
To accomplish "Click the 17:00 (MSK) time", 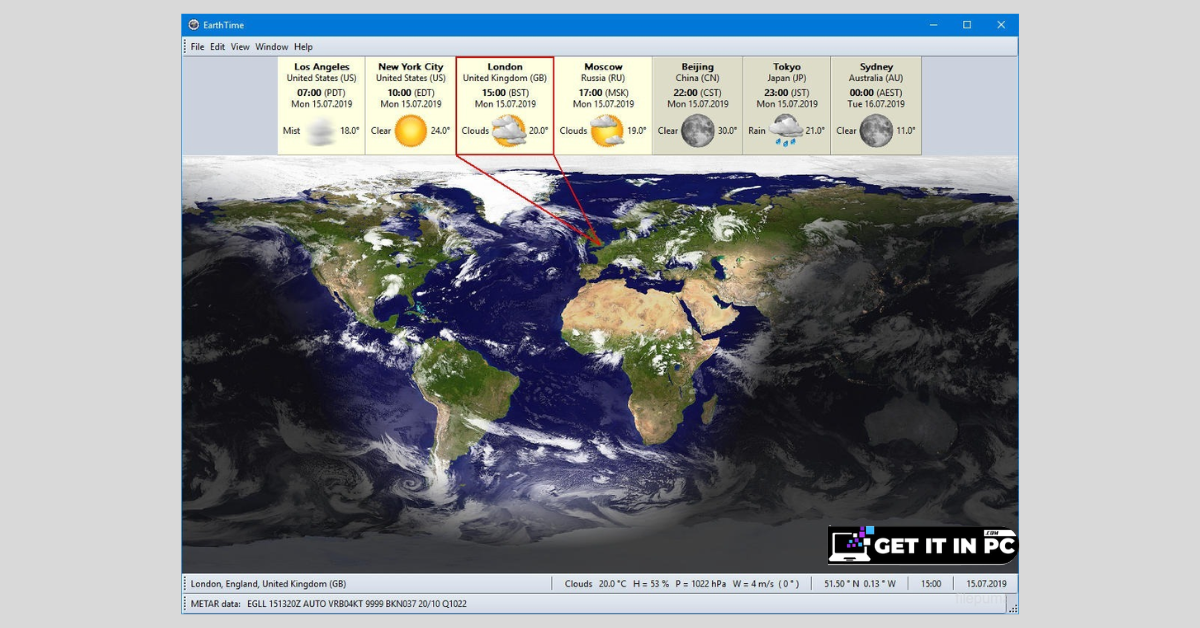I will [x=603, y=92].
